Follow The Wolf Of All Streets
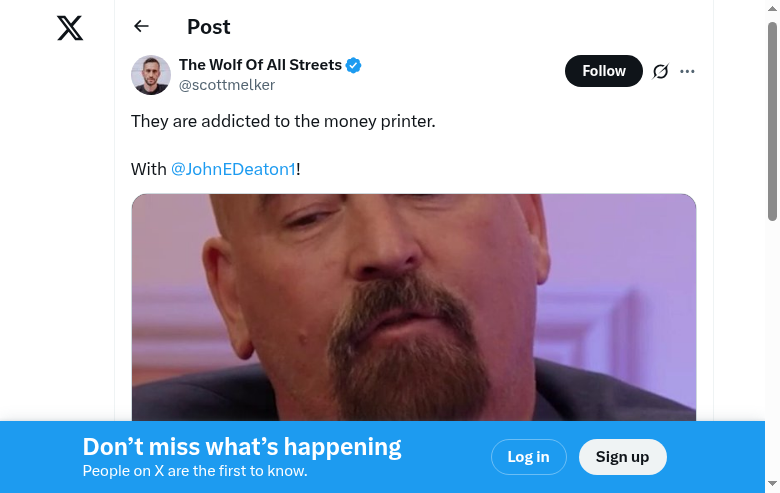 pos(603,71)
